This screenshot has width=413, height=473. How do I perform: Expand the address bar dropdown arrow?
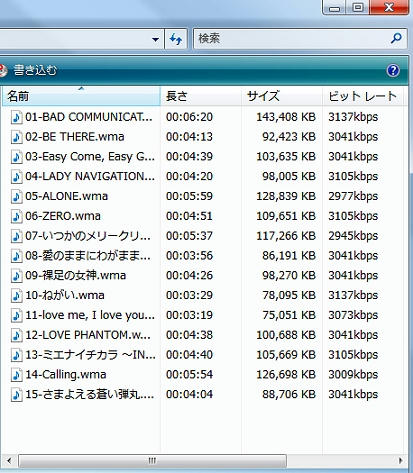(x=155, y=39)
